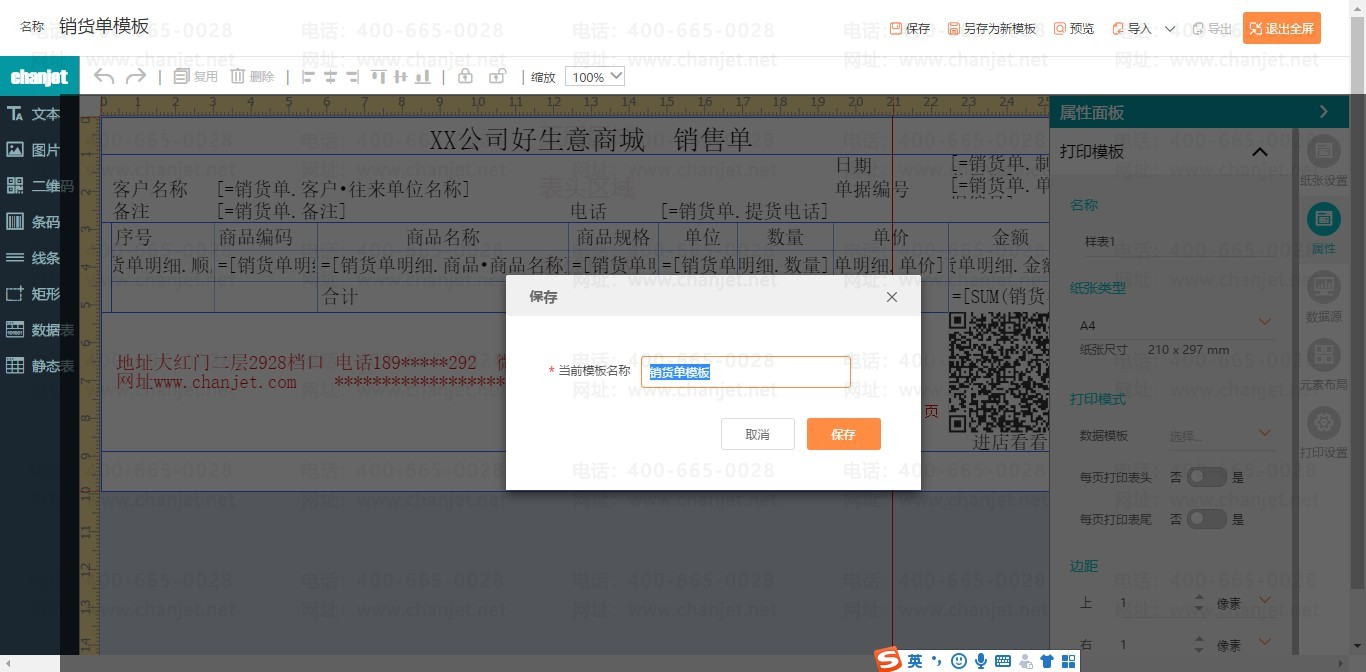The image size is (1366, 672).
Task: Align selected elements to the left
Action: point(307,76)
